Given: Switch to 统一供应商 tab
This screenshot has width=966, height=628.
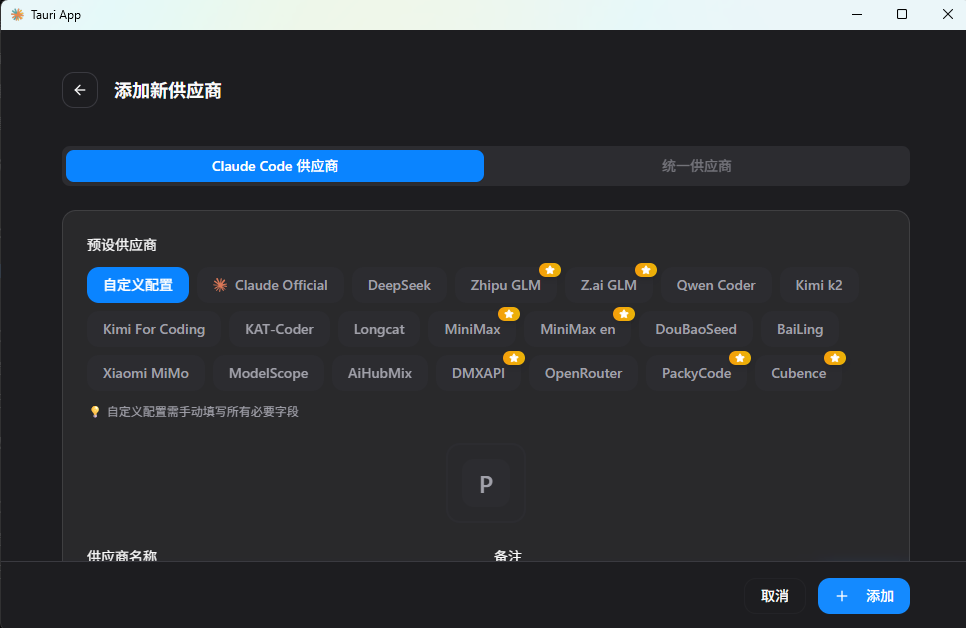Looking at the screenshot, I should (696, 166).
